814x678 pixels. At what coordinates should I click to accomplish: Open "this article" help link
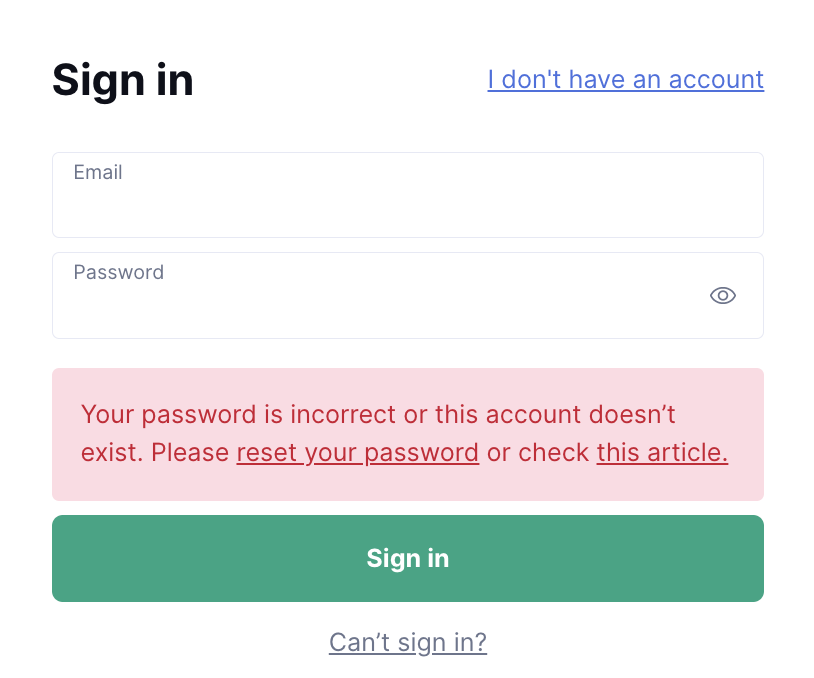[661, 453]
